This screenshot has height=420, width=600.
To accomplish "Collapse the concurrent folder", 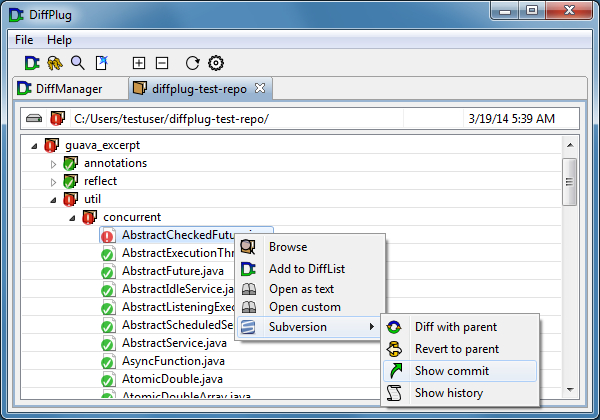I will click(72, 218).
